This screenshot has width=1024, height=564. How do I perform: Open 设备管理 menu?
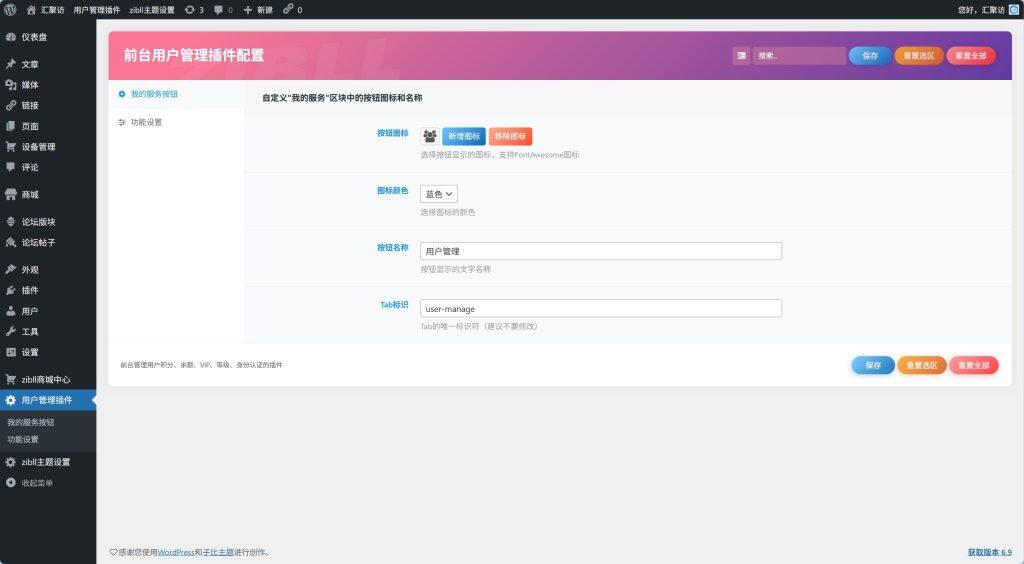(x=48, y=147)
